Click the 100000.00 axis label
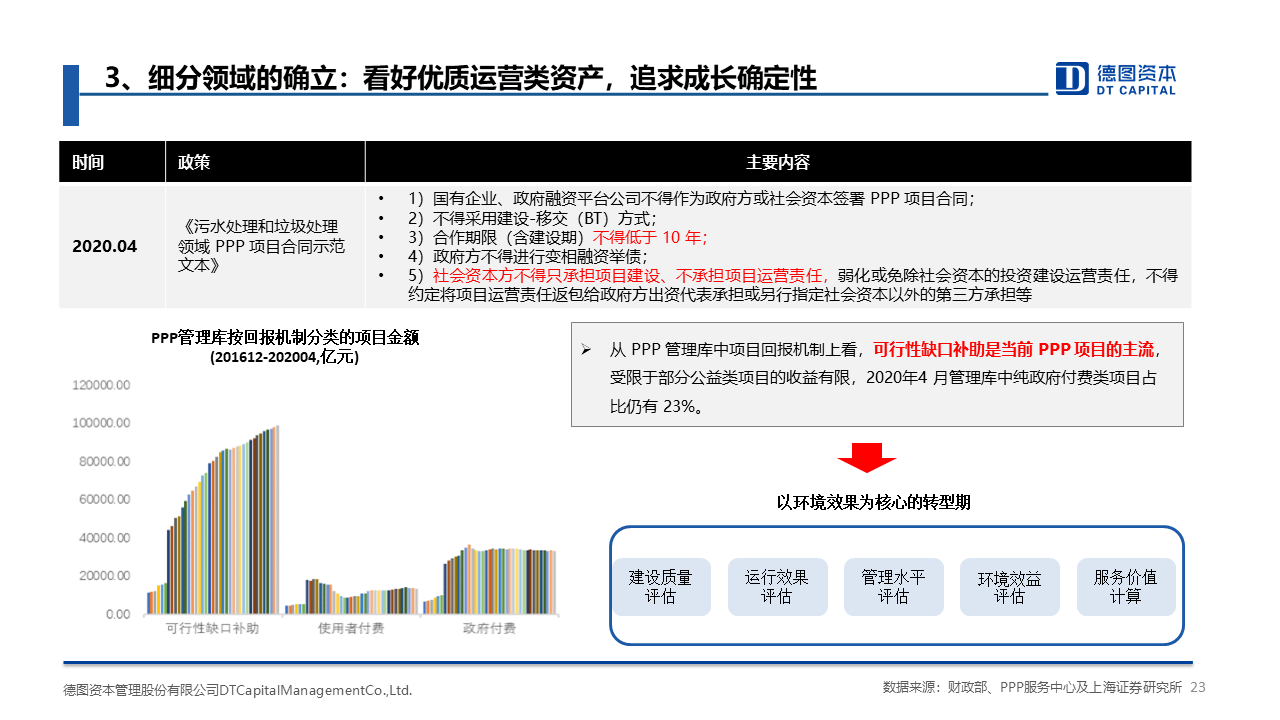Screen dimensions: 1280x720 [100, 423]
